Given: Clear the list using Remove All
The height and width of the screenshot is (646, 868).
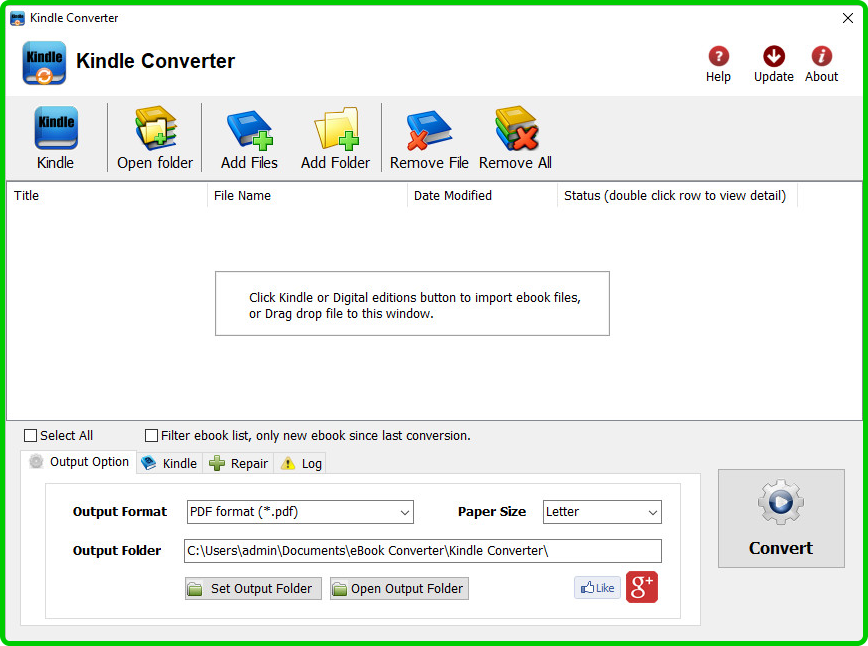Looking at the screenshot, I should (x=515, y=137).
